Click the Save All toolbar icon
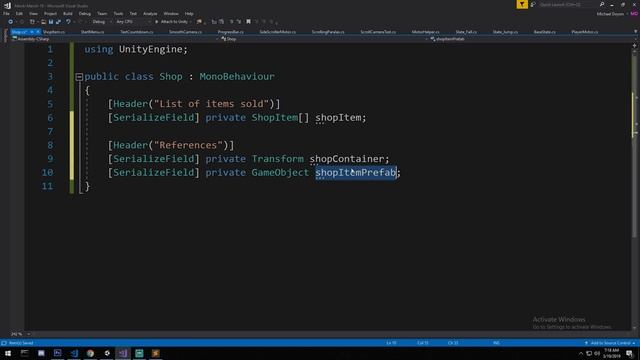 [x=58, y=22]
